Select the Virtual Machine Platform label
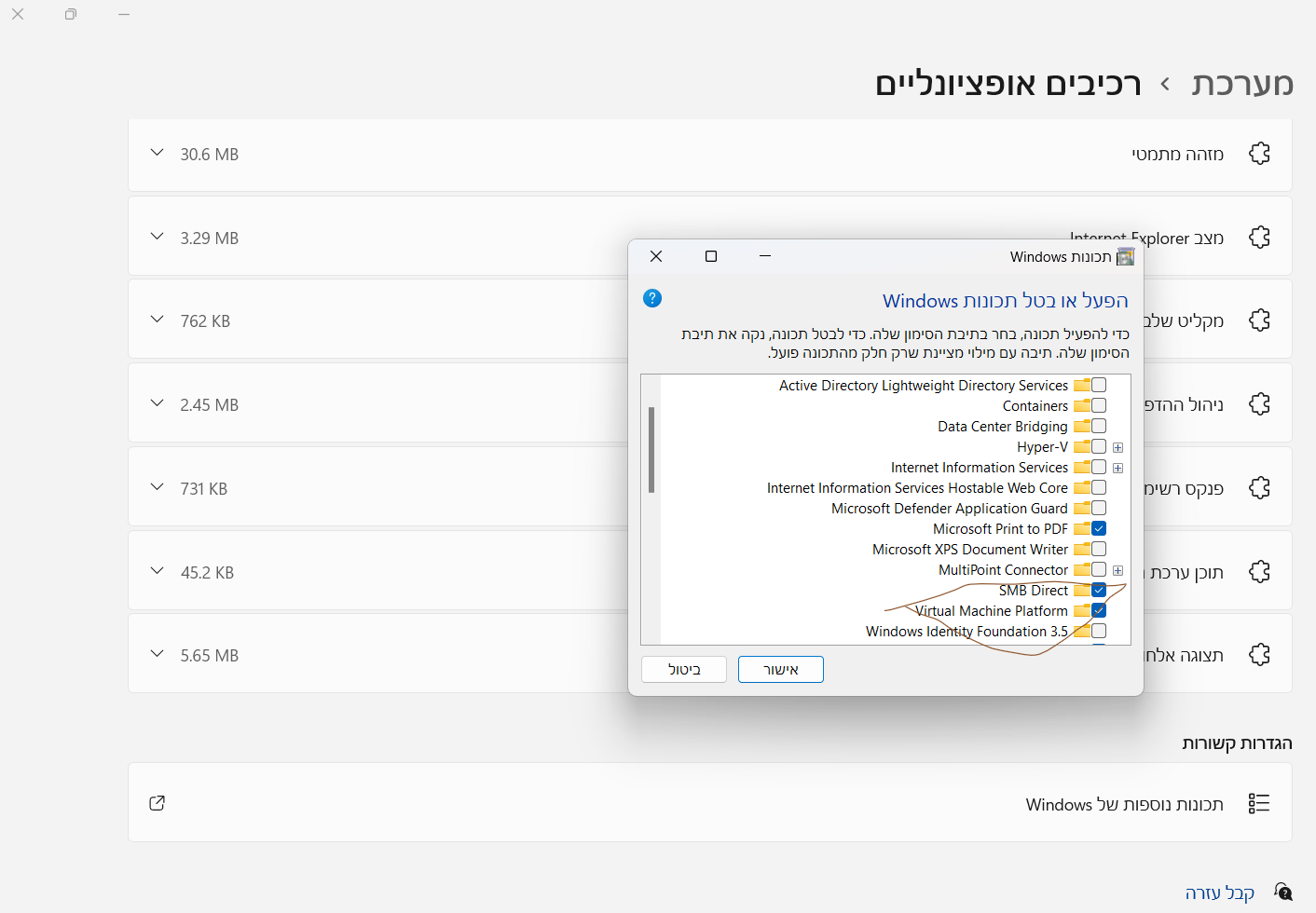 [x=992, y=611]
